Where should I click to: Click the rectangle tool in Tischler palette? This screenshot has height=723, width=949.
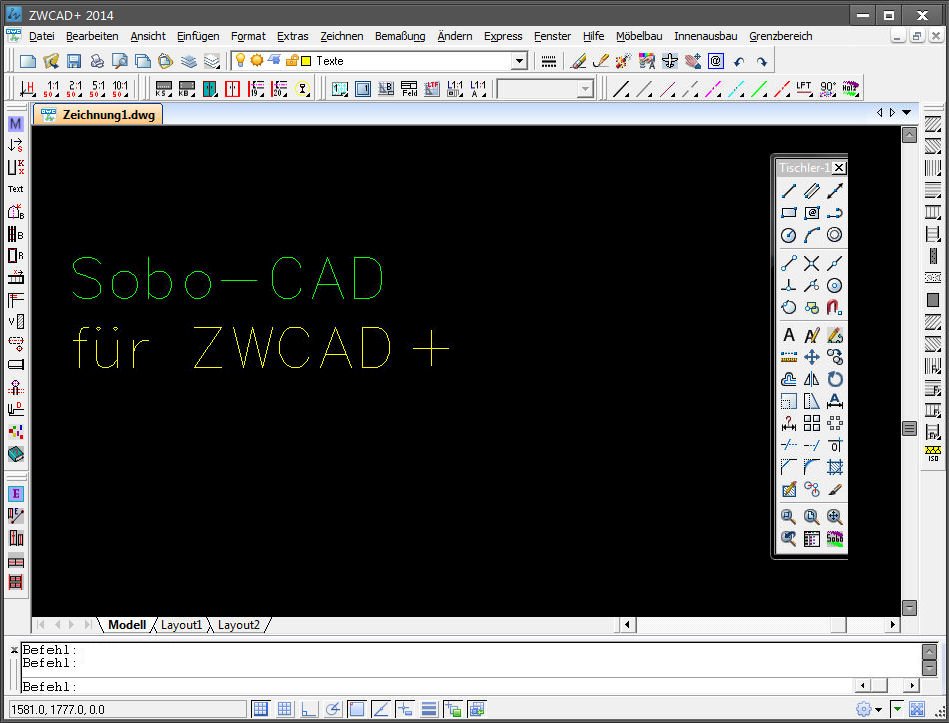pos(788,213)
